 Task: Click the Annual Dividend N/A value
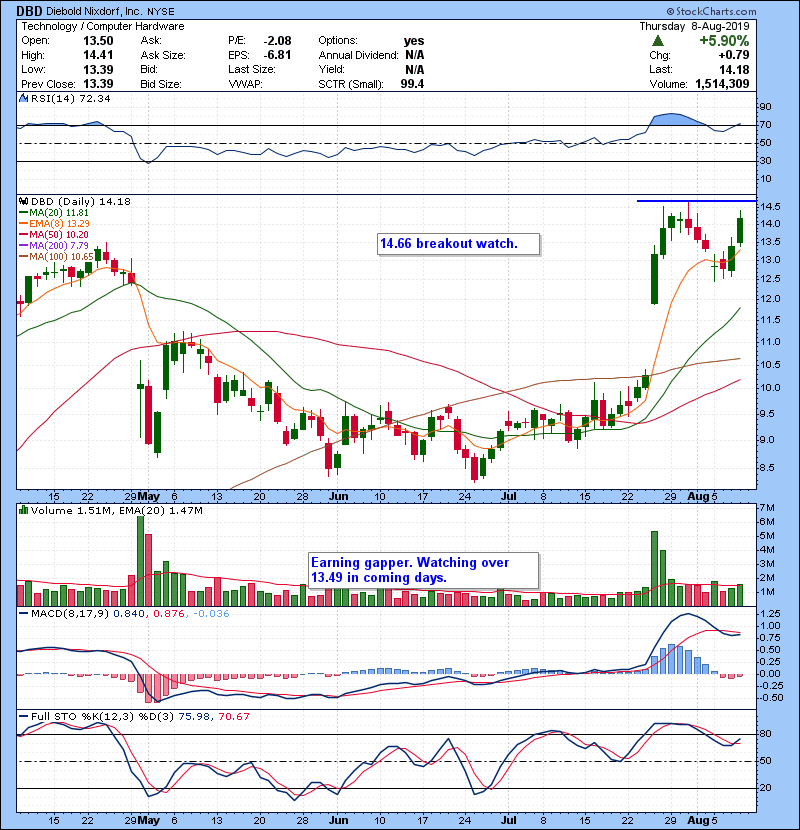(x=415, y=55)
